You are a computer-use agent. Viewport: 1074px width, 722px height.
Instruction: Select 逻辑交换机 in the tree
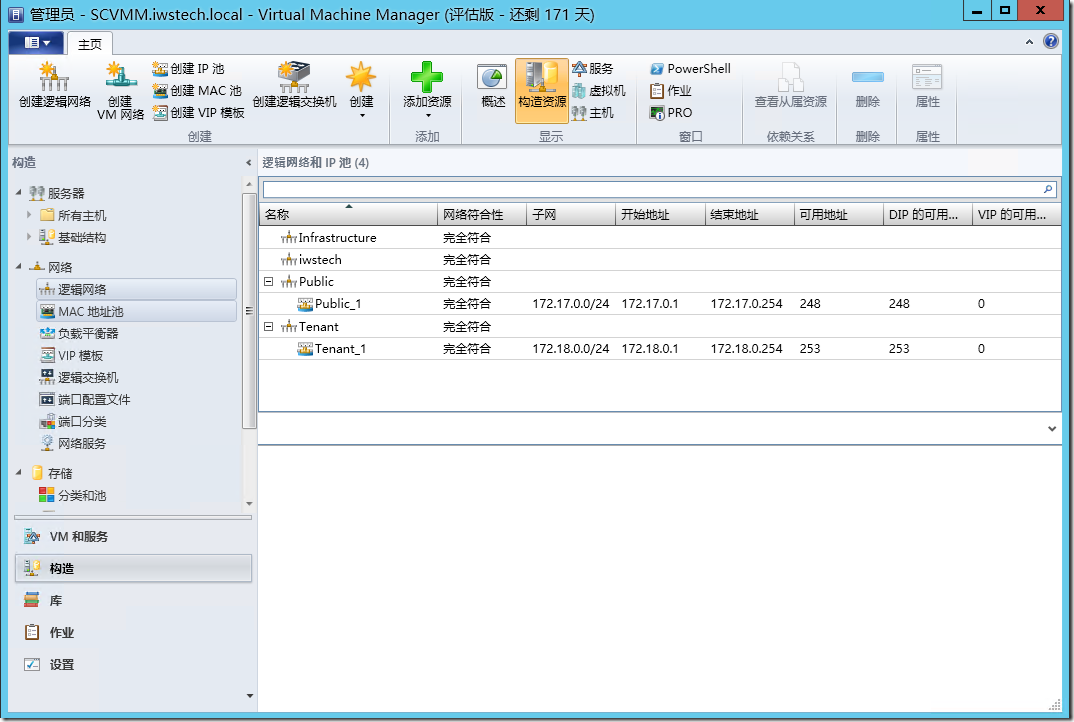click(79, 377)
